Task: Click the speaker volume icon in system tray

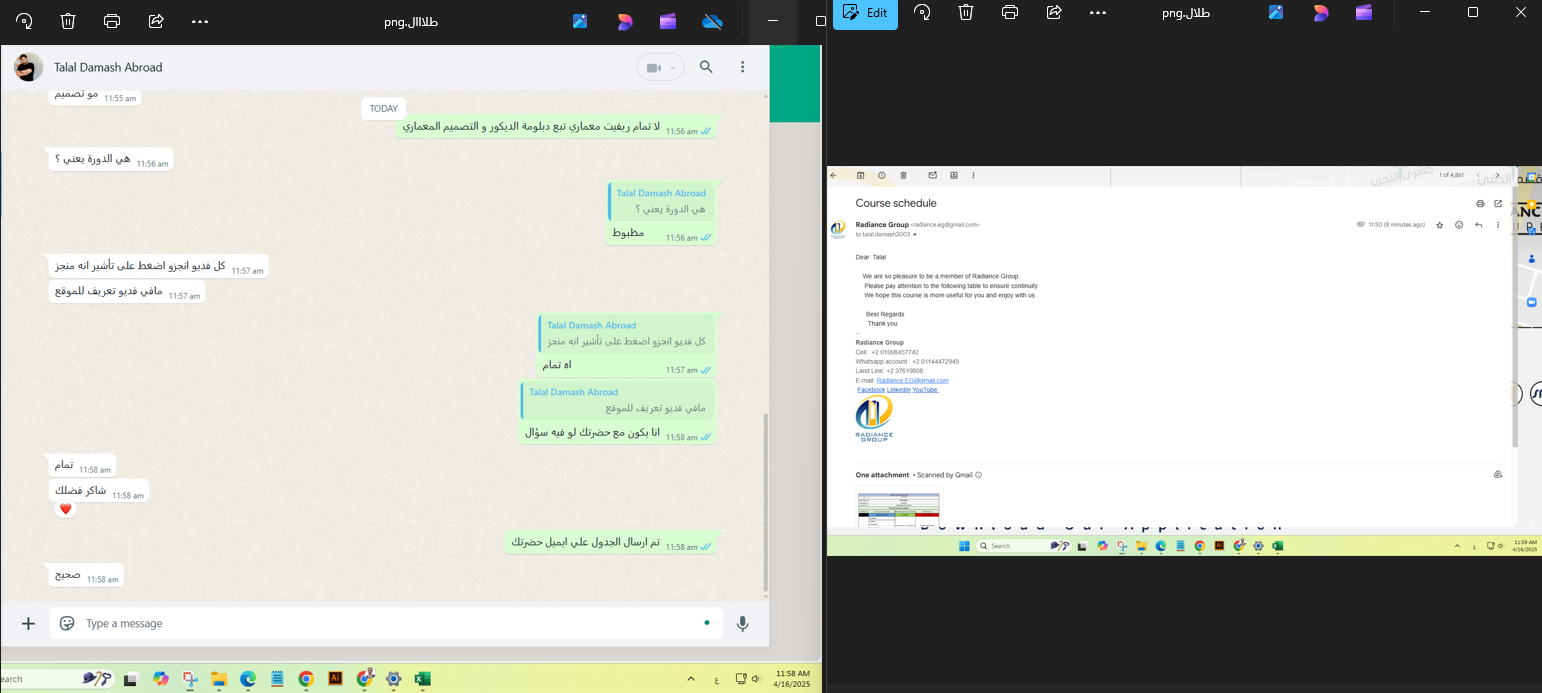Action: [754, 679]
